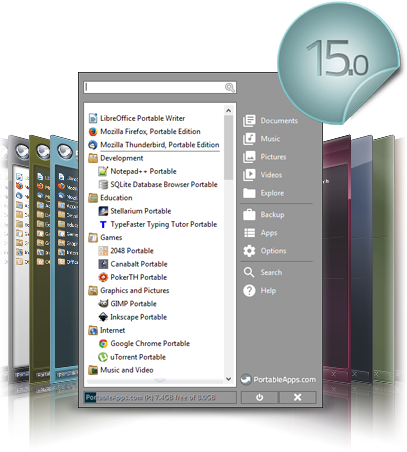Image resolution: width=407 pixels, height=452 pixels.
Task: Click the power eject button
Action: tap(259, 397)
